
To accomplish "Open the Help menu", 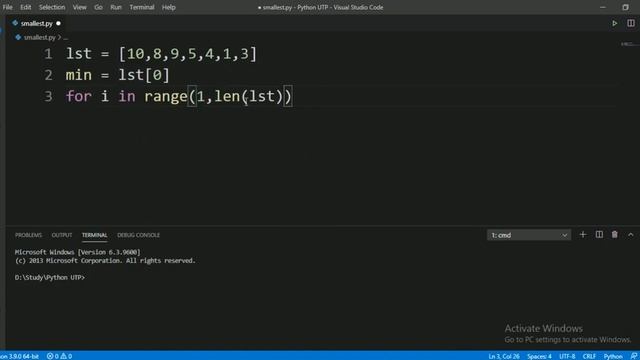I will 168,7.
